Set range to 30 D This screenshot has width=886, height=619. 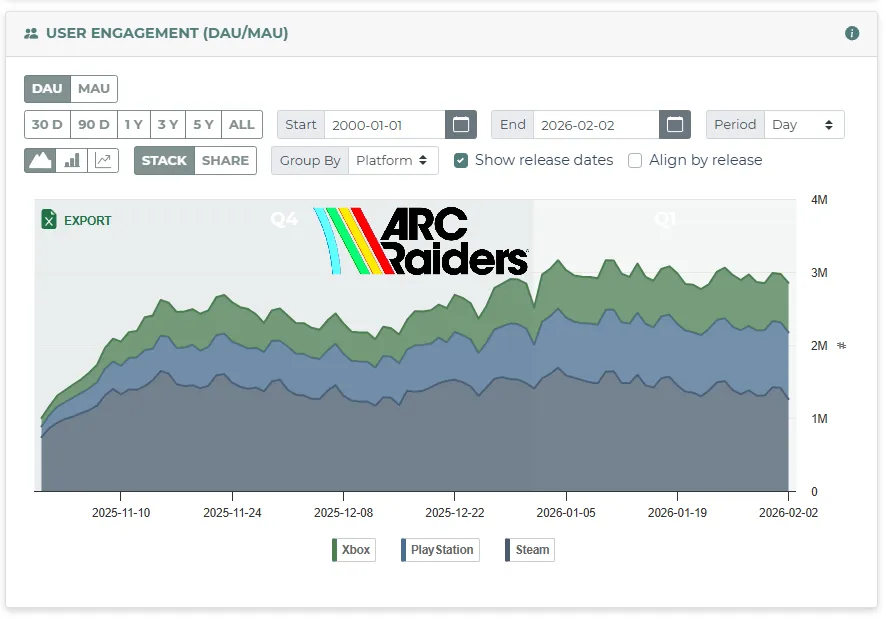point(47,125)
